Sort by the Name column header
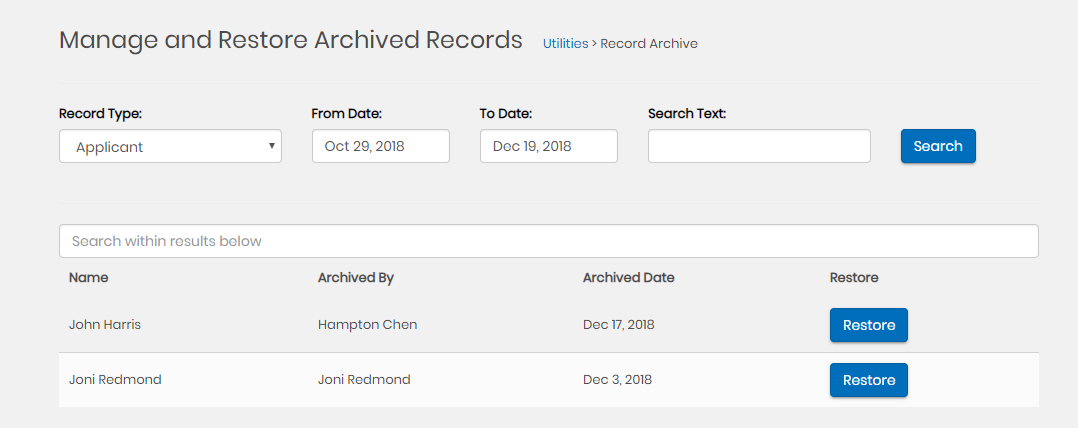The height and width of the screenshot is (428, 1078). pyautogui.click(x=89, y=277)
